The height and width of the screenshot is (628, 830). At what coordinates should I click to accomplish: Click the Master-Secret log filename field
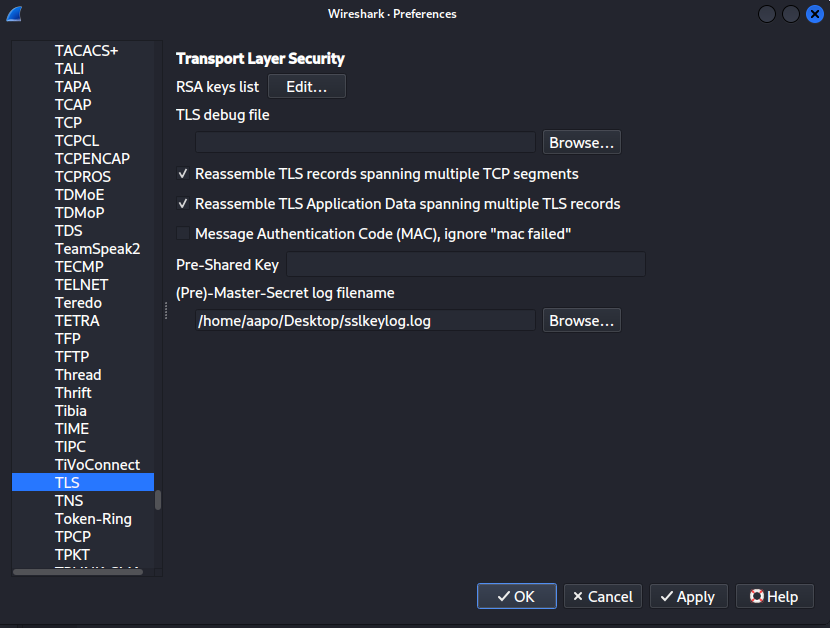click(365, 321)
